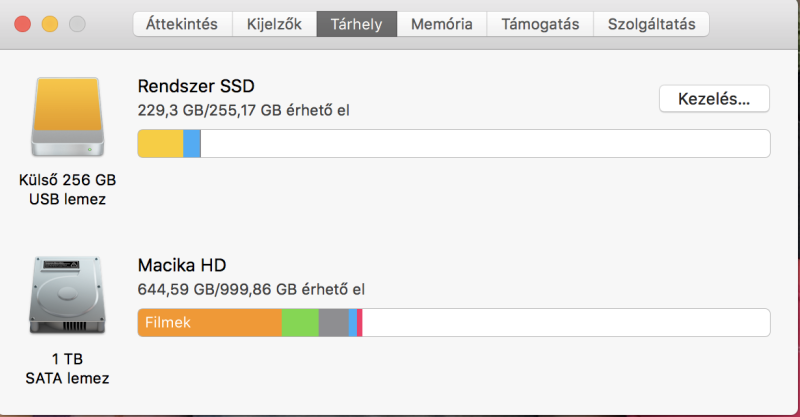Click the free space of Macika HD bar

click(x=566, y=323)
